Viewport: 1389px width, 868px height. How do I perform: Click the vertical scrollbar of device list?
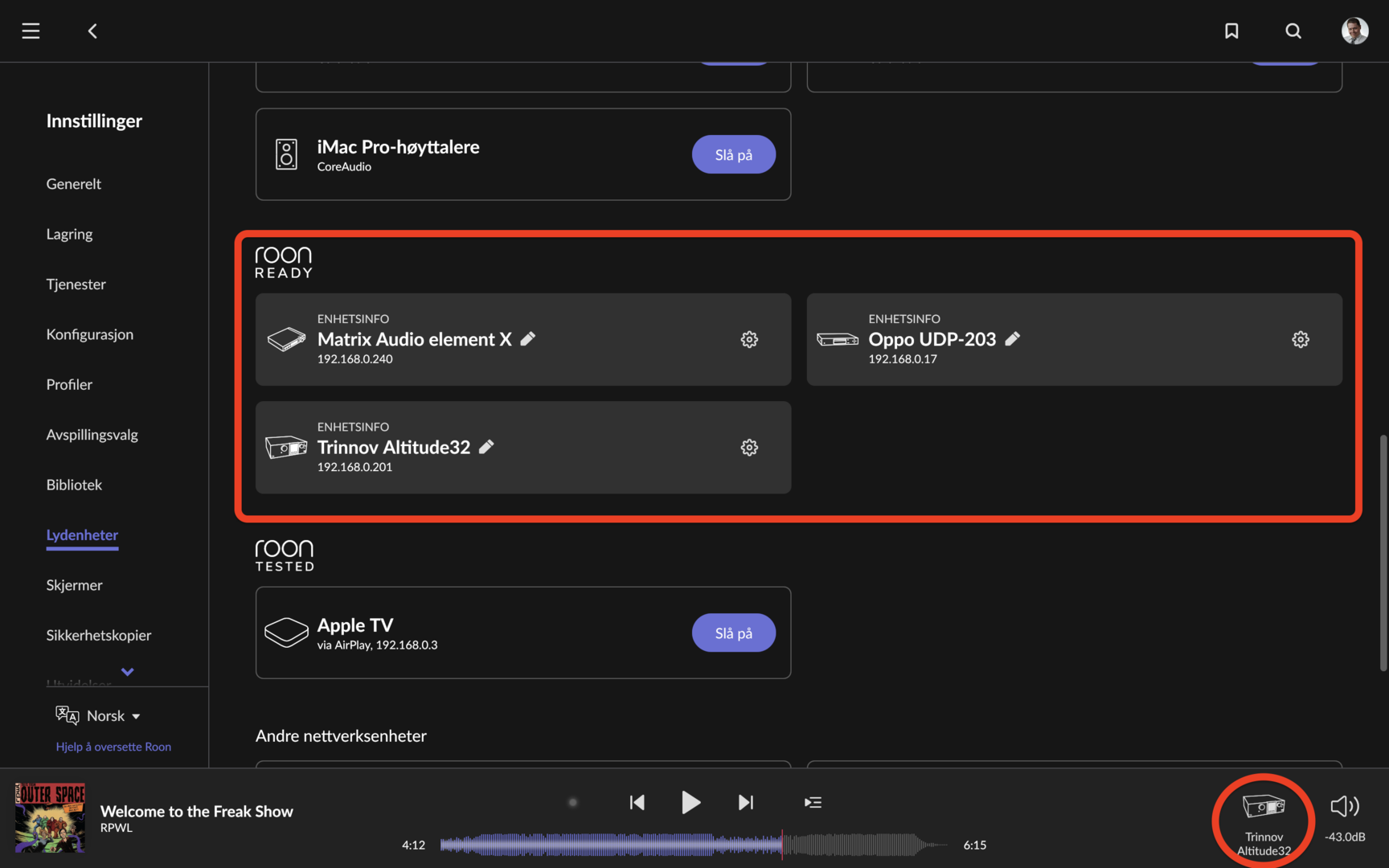1383,553
